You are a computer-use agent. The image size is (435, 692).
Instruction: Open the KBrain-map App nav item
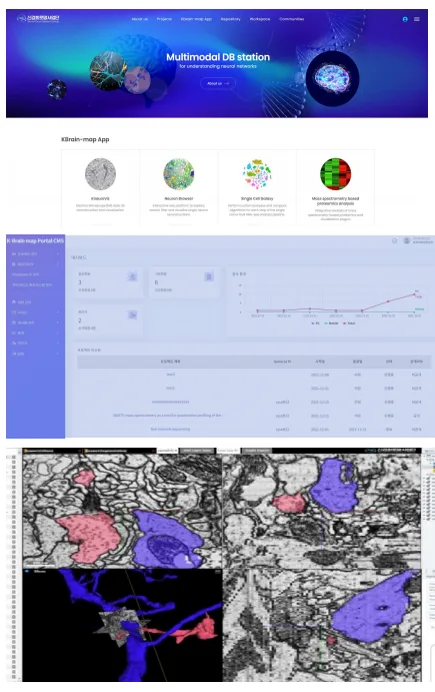click(196, 19)
